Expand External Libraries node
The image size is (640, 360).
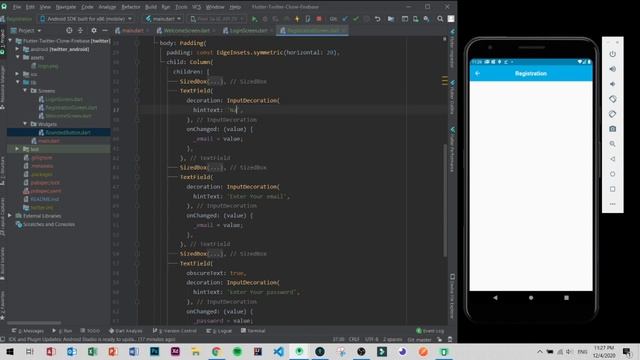(10, 216)
